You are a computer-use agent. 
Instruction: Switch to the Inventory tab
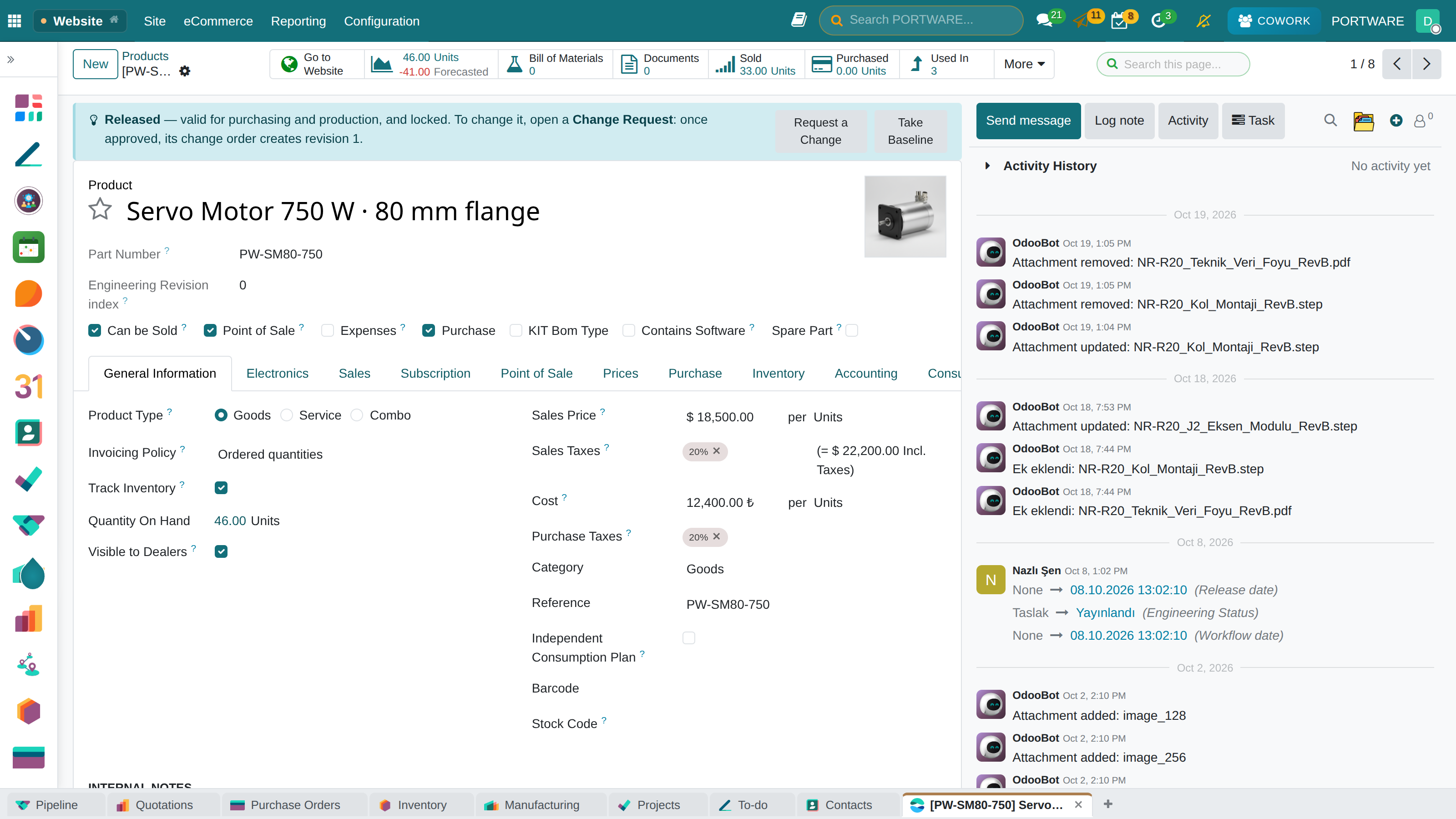point(778,373)
